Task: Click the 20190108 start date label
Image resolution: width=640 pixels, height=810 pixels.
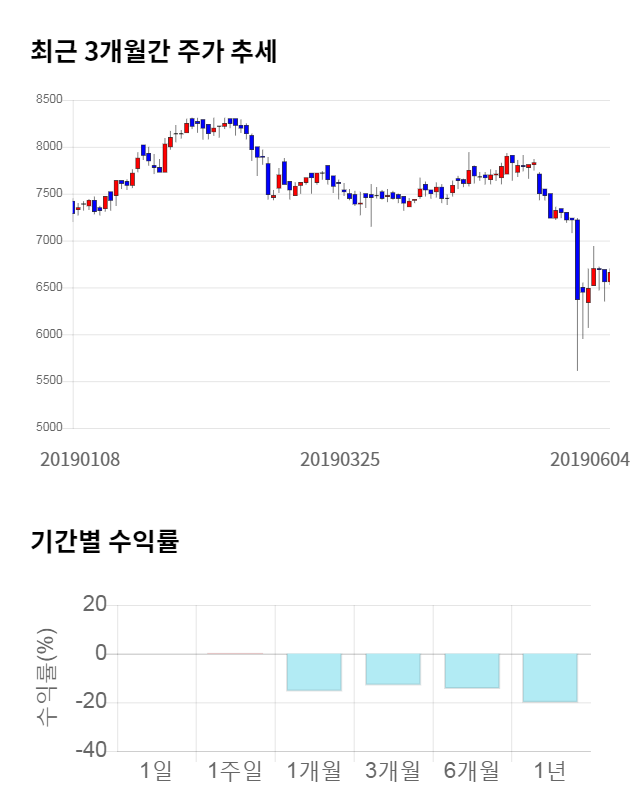Action: click(x=80, y=459)
